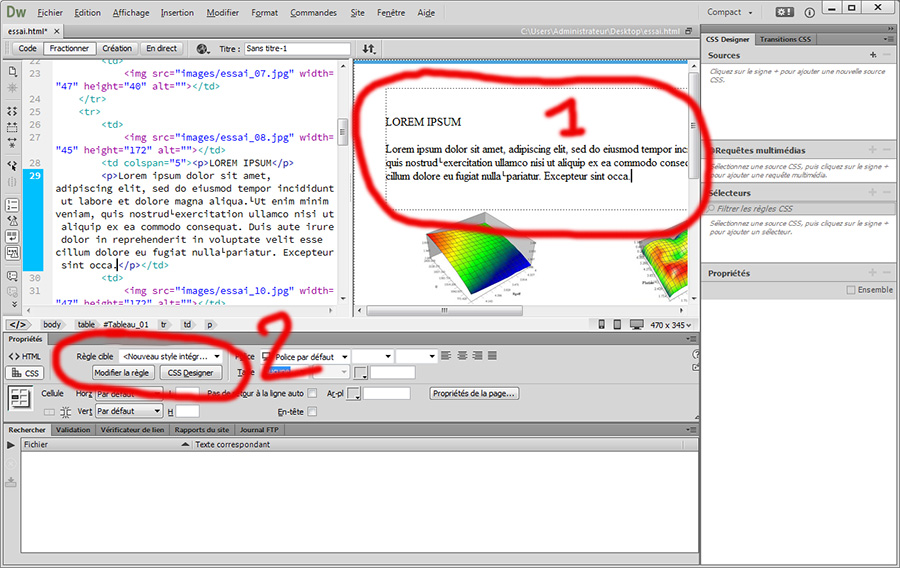Switch to mobile size view icon
Viewport: 900px width, 568px height.
point(601,325)
